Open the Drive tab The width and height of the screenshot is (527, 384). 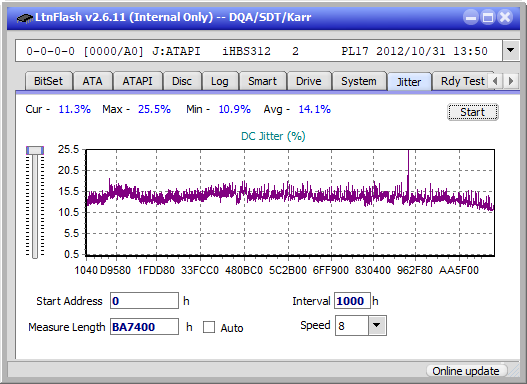click(x=309, y=81)
